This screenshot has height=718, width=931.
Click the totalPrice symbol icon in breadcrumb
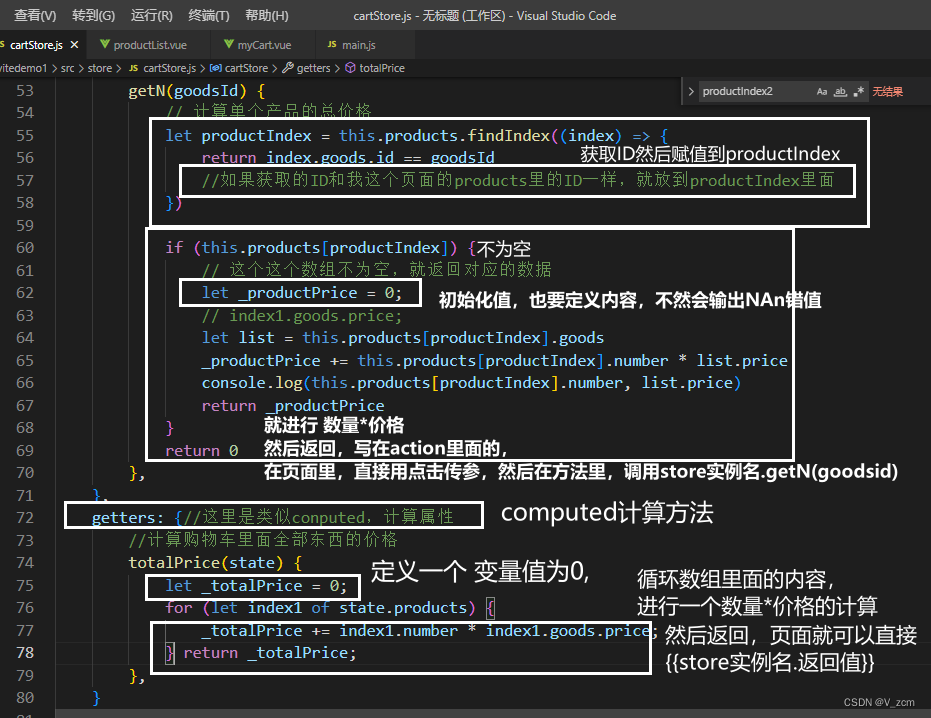(x=351, y=69)
